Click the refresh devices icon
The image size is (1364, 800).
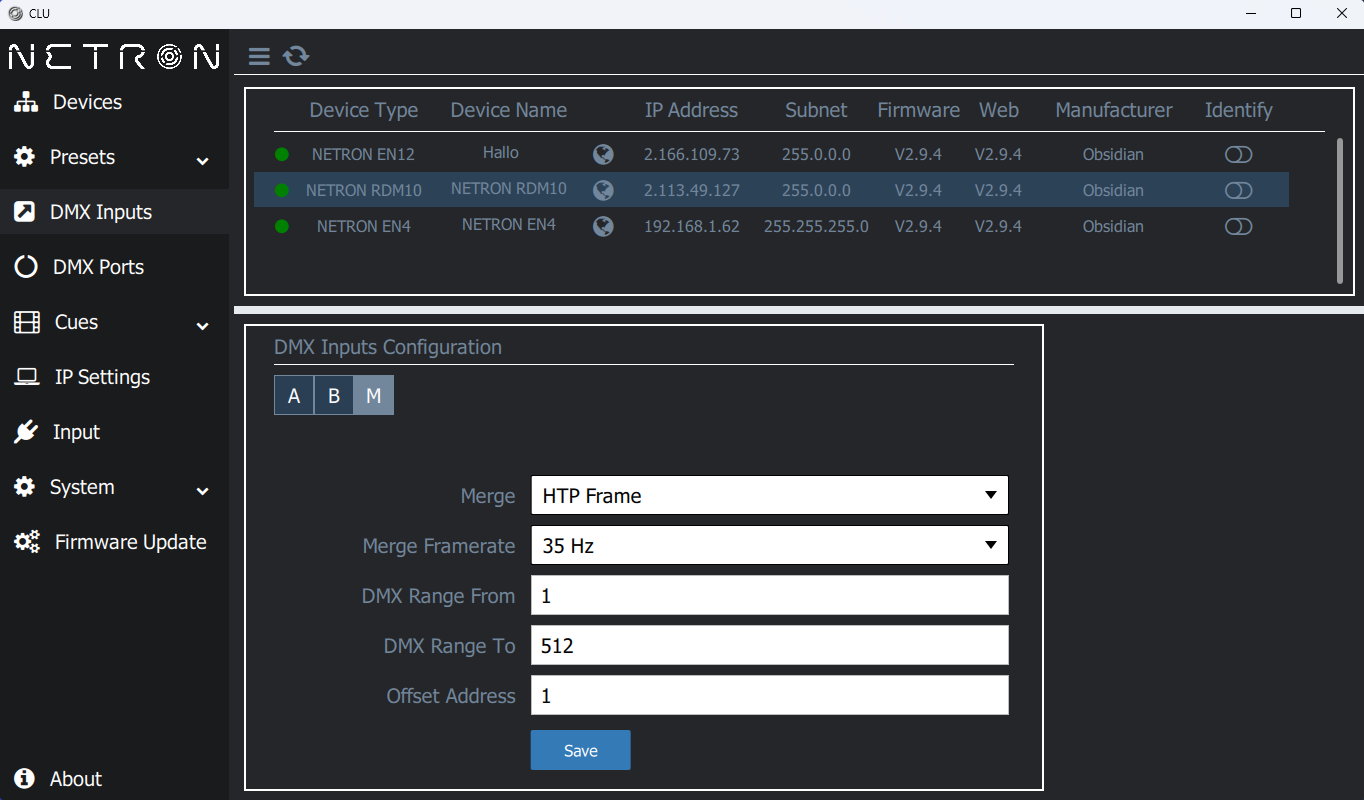click(x=296, y=56)
